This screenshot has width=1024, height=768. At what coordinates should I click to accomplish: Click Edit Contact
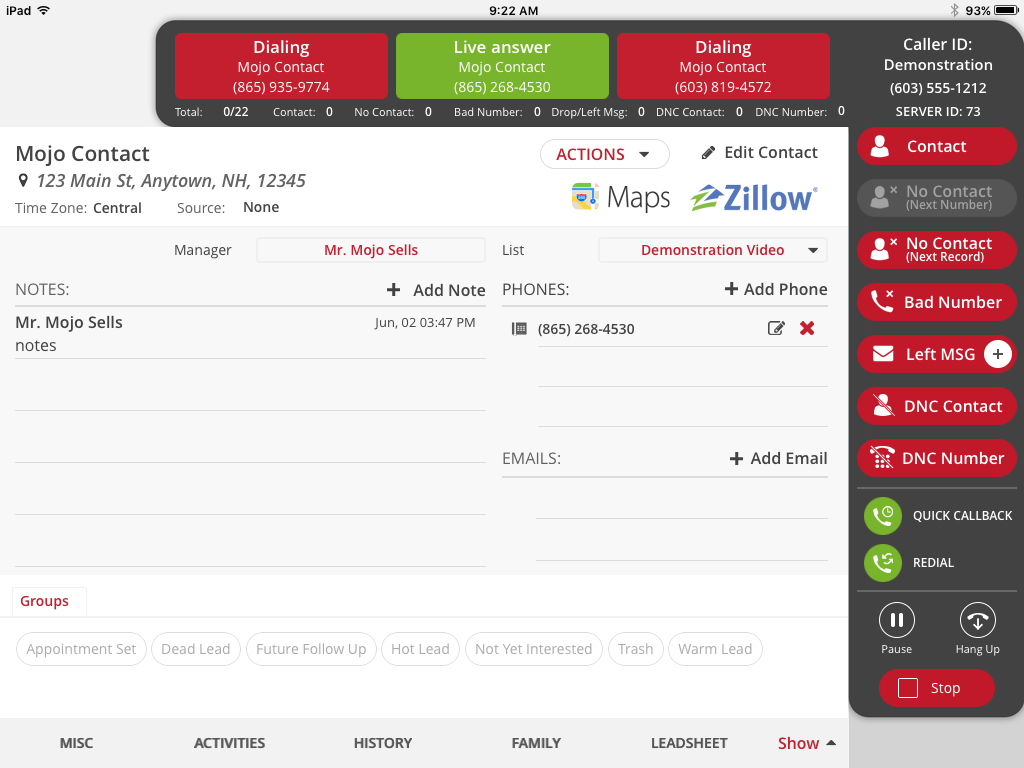(x=759, y=152)
